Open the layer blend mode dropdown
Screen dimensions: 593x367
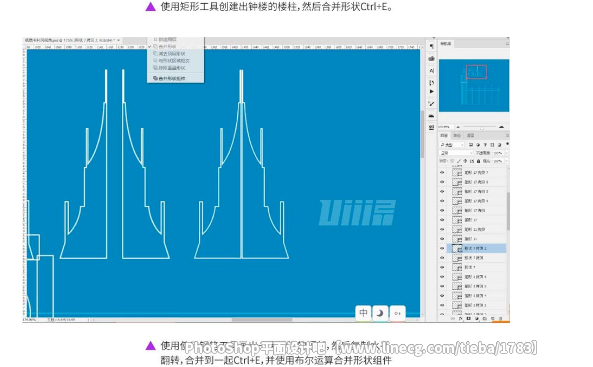click(456, 153)
